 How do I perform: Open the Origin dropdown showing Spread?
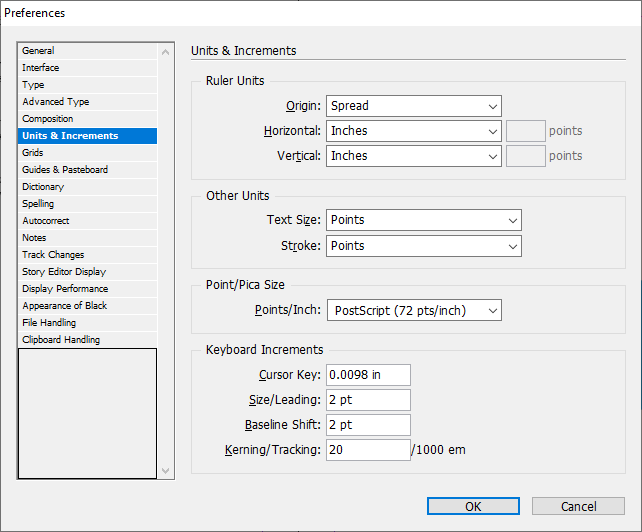click(414, 106)
